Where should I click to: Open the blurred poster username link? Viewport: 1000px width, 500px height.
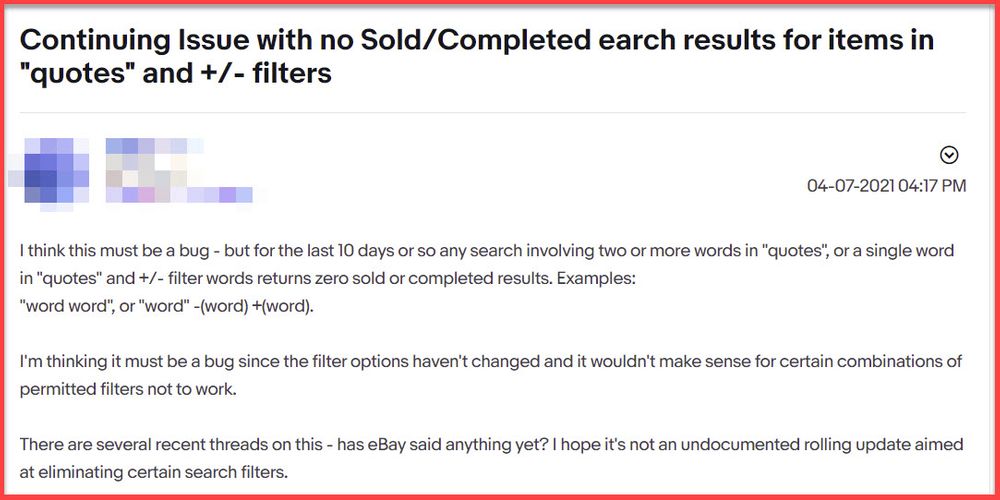coord(150,148)
